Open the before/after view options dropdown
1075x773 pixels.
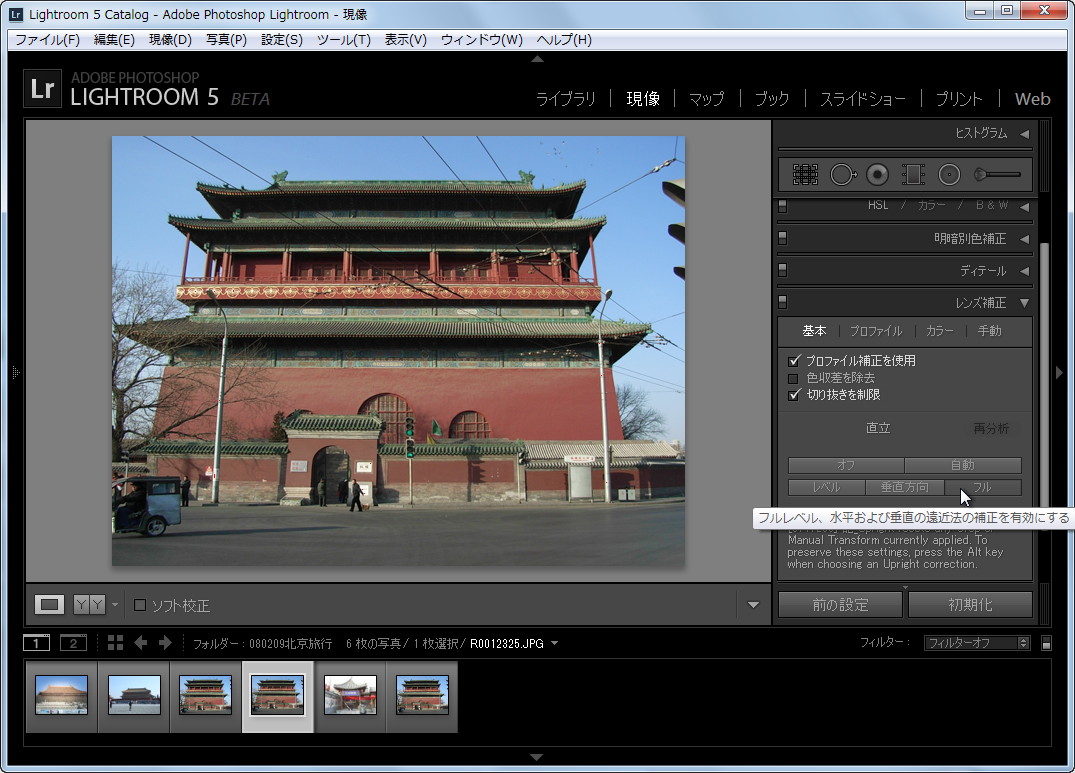click(x=114, y=605)
